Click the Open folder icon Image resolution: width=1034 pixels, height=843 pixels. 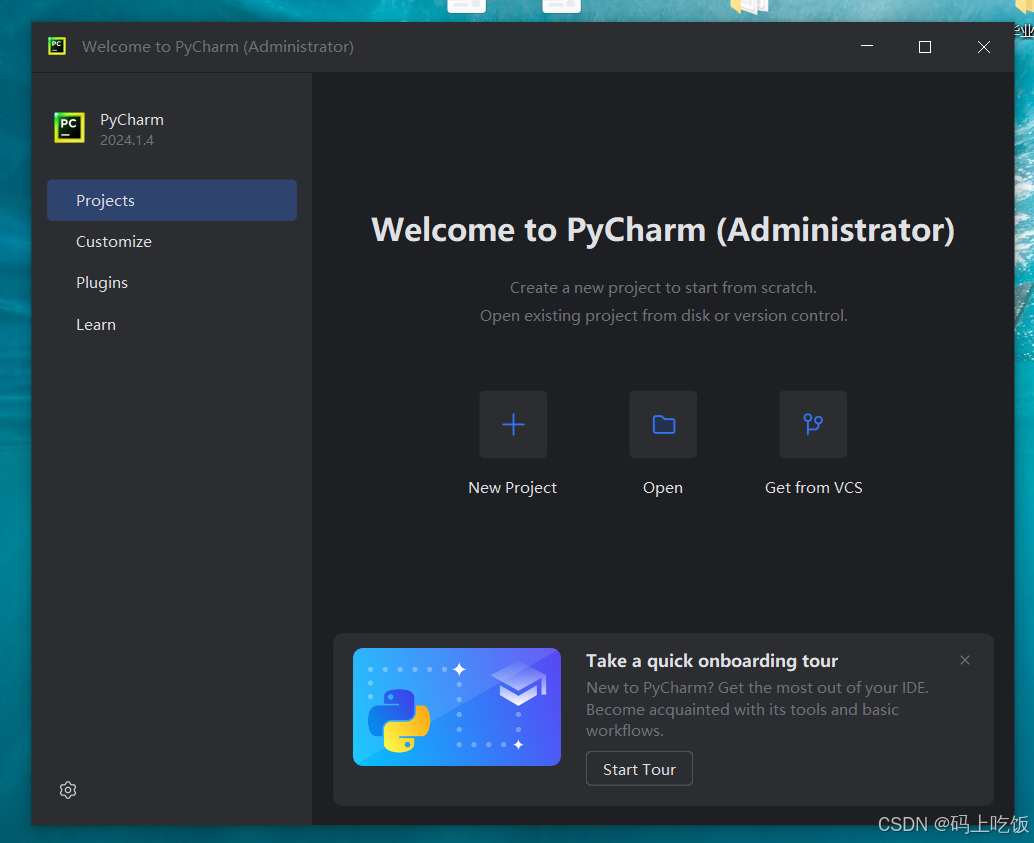663,424
